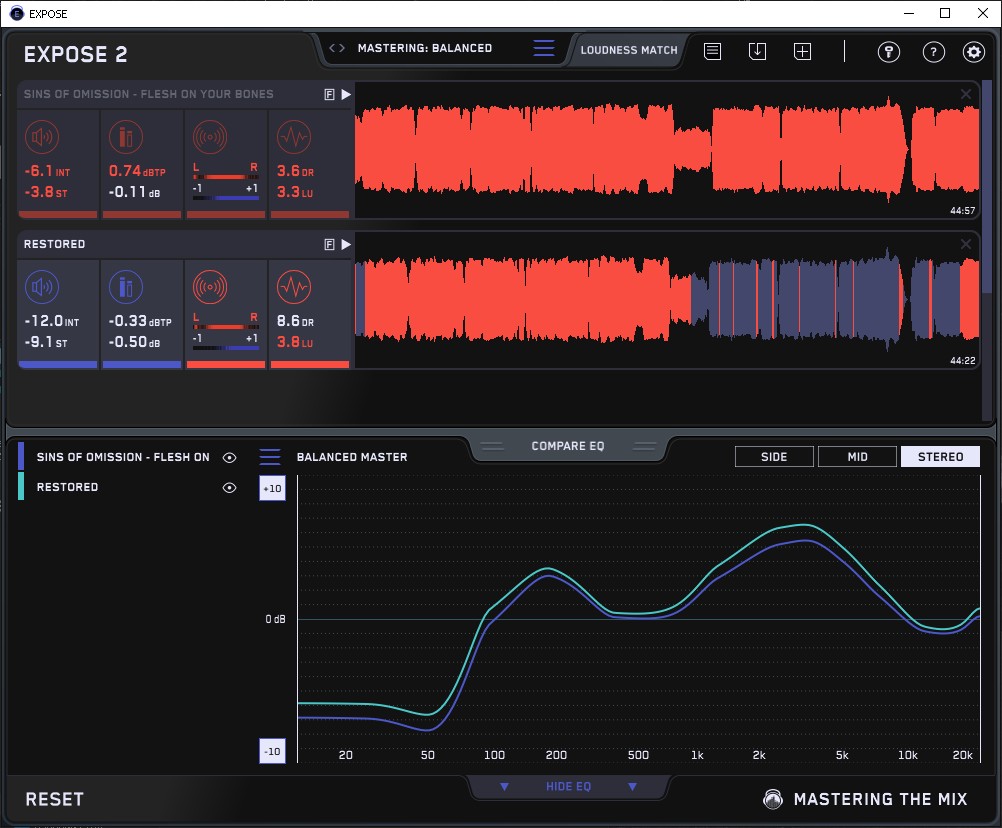The image size is (1002, 828).
Task: Click the -6.1 INT loudness value
Action: [47, 171]
